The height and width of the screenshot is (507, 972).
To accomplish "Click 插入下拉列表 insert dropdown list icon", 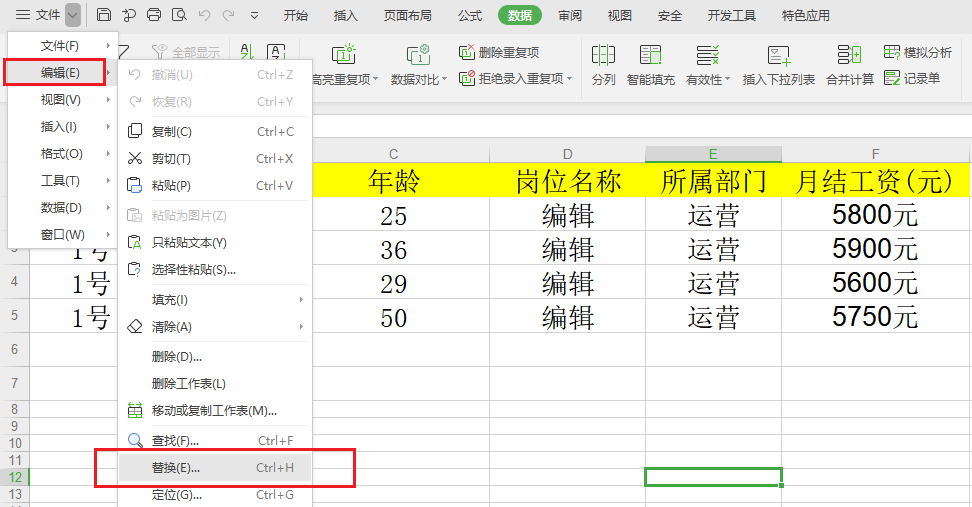I will point(779,55).
